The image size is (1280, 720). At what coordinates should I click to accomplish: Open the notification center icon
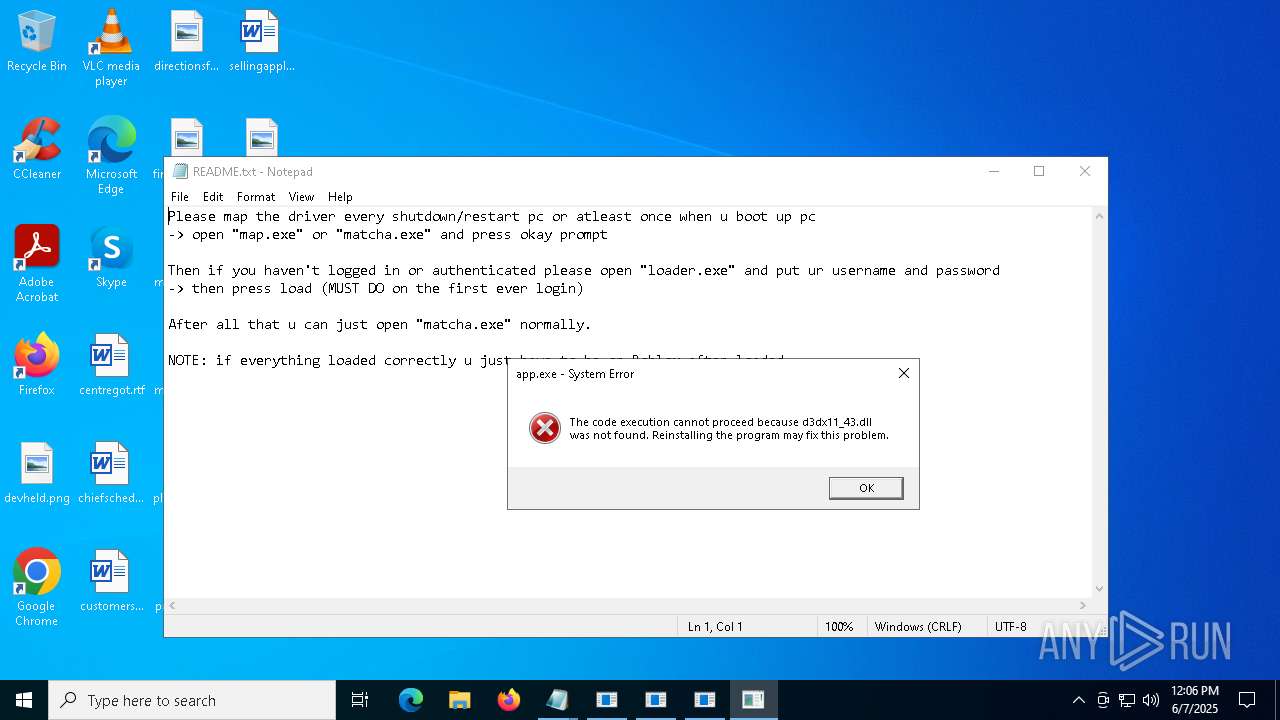click(1247, 700)
